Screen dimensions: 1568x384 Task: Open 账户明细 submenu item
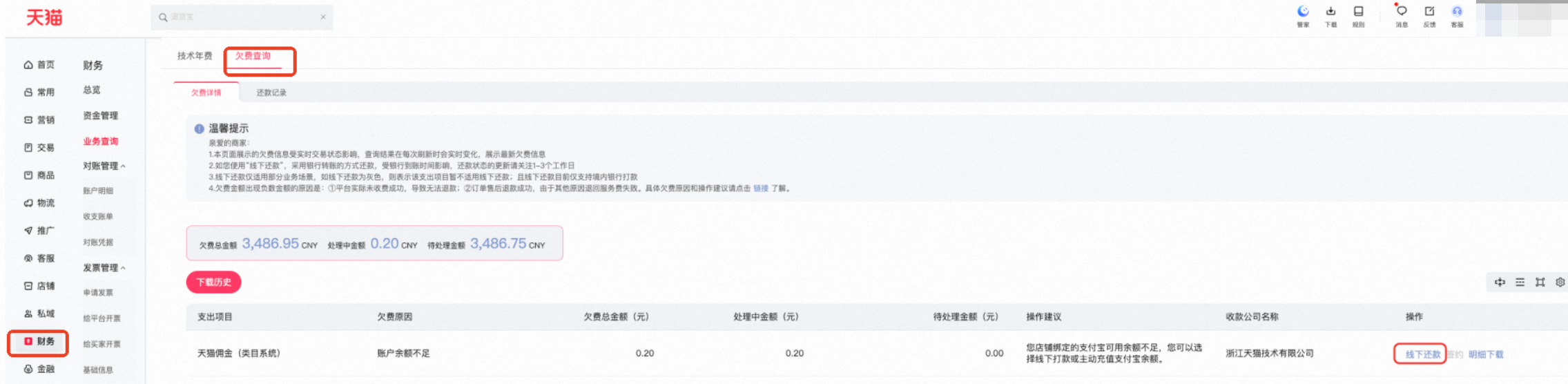[98, 191]
